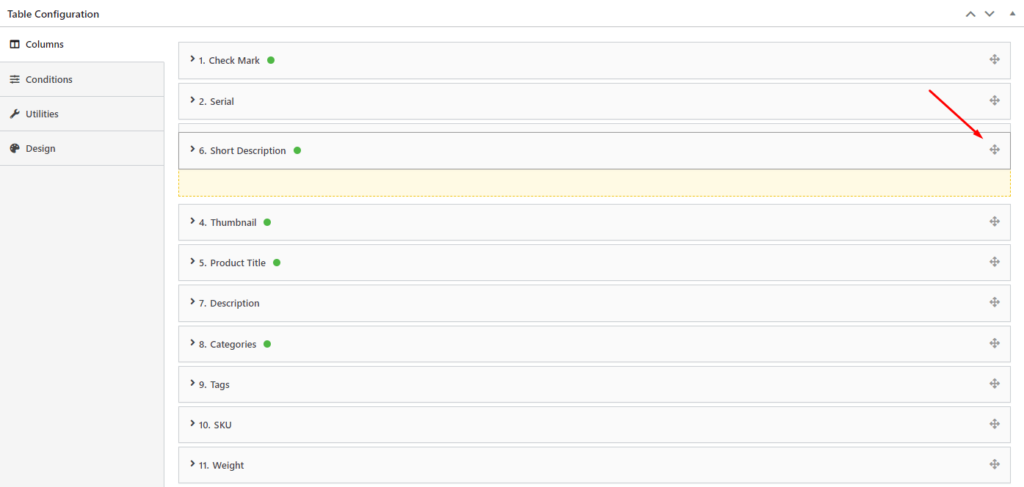
Task: Toggle green status dot on Check Mark
Action: [x=271, y=60]
